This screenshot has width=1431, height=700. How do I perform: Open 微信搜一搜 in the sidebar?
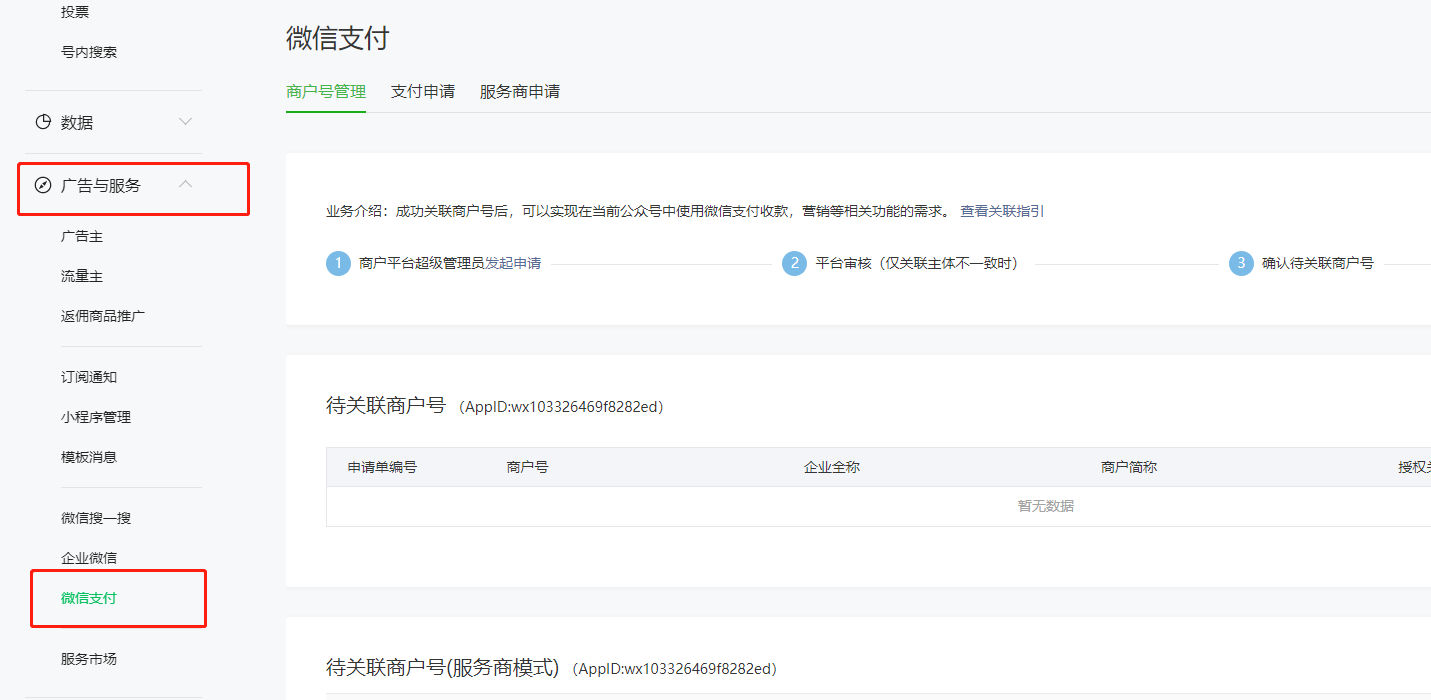pyautogui.click(x=96, y=518)
